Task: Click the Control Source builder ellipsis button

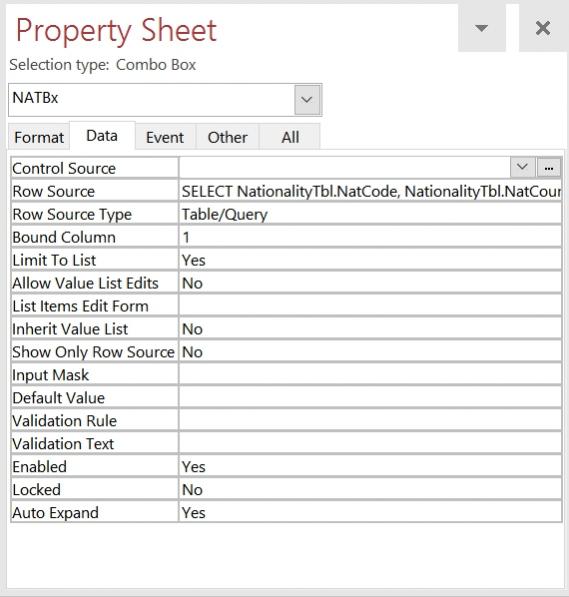Action: pos(548,168)
